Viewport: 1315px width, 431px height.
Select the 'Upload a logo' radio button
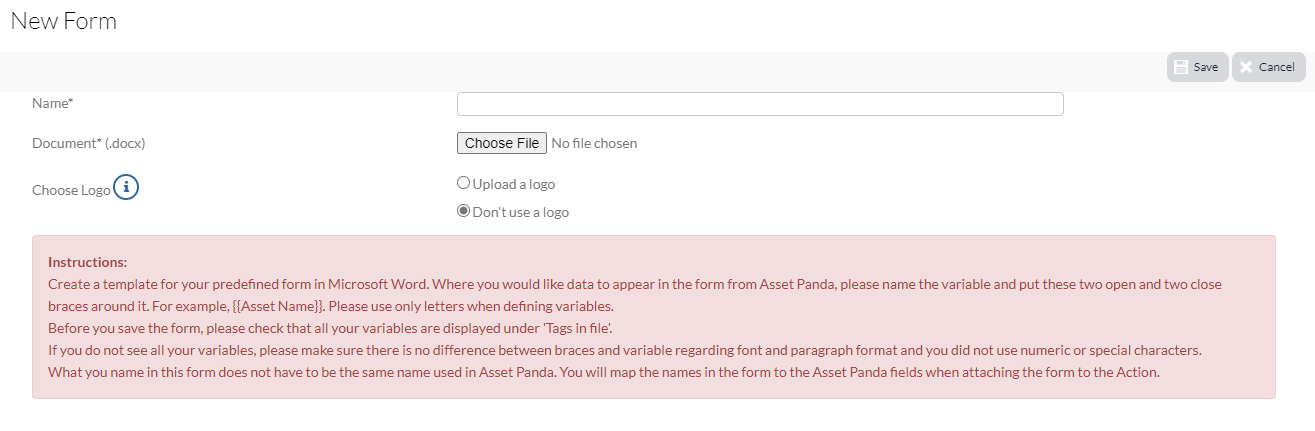pyautogui.click(x=463, y=183)
